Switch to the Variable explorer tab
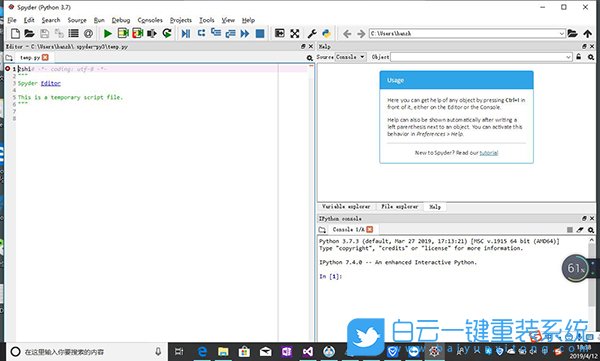 (346, 207)
